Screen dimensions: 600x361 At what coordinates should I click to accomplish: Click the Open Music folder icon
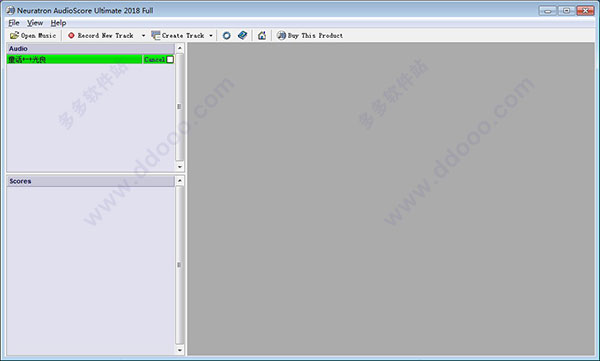(14, 36)
